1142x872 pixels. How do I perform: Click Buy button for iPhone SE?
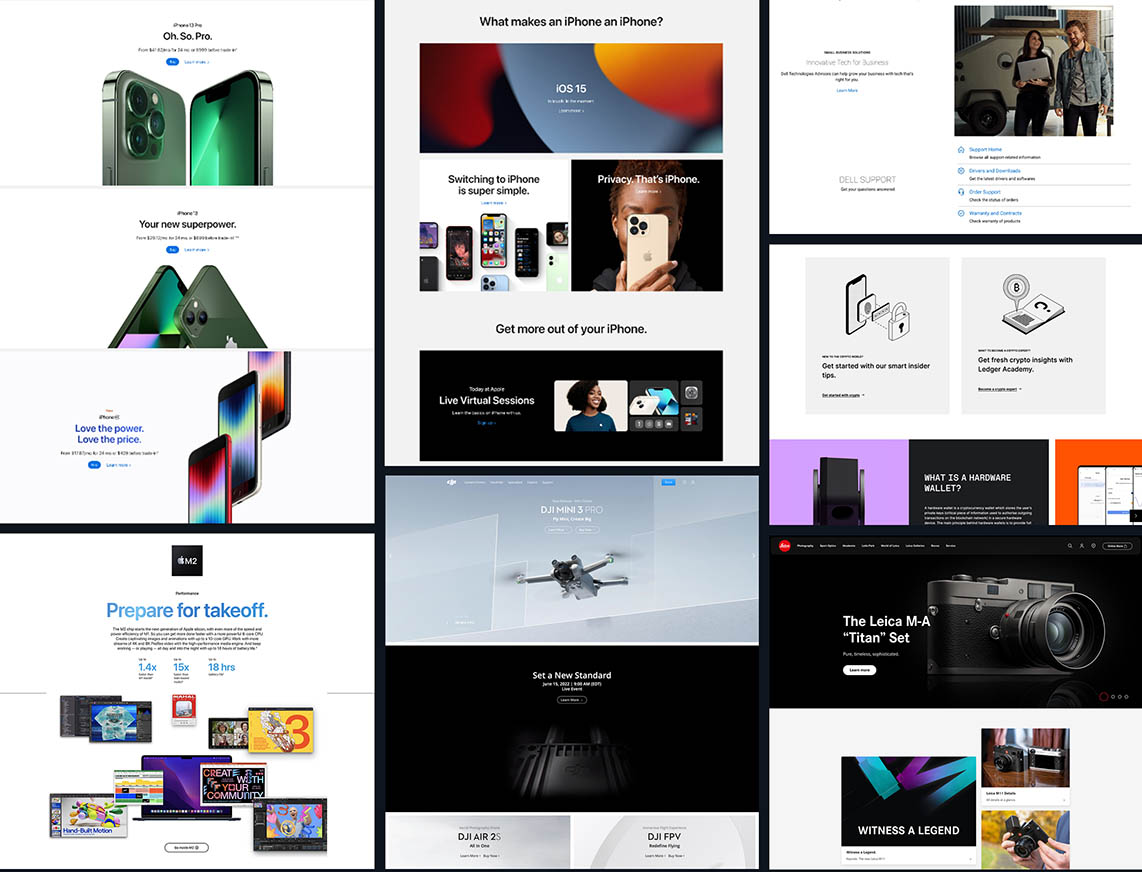pyautogui.click(x=95, y=465)
